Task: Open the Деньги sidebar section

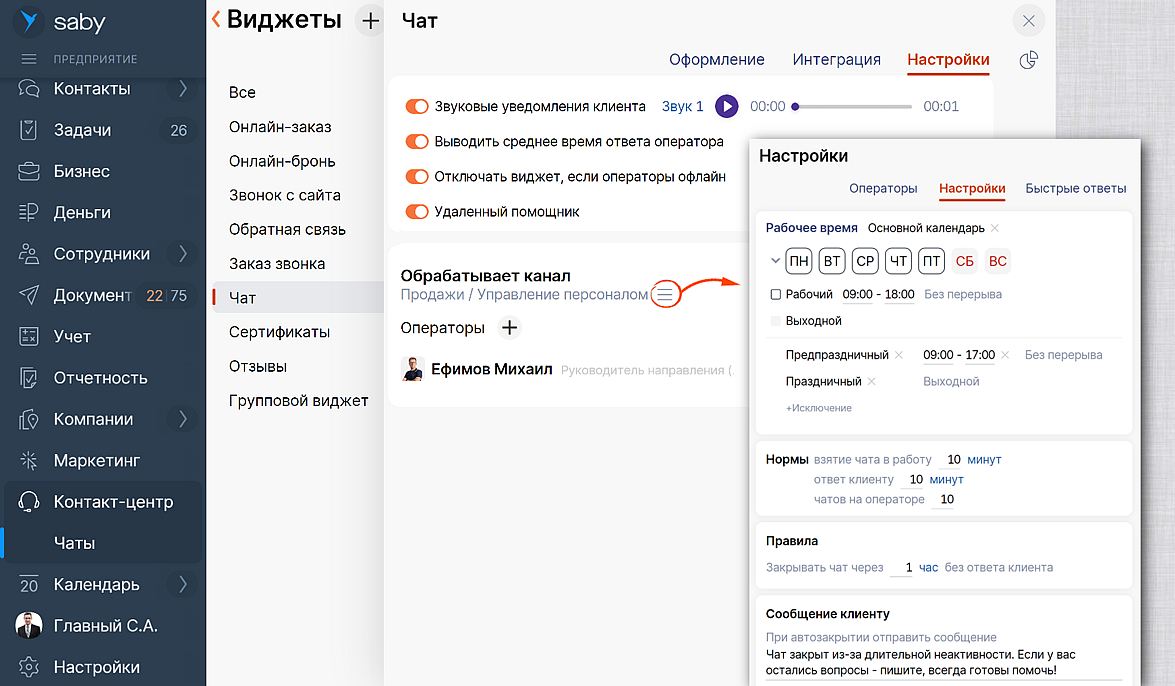Action: [x=82, y=213]
